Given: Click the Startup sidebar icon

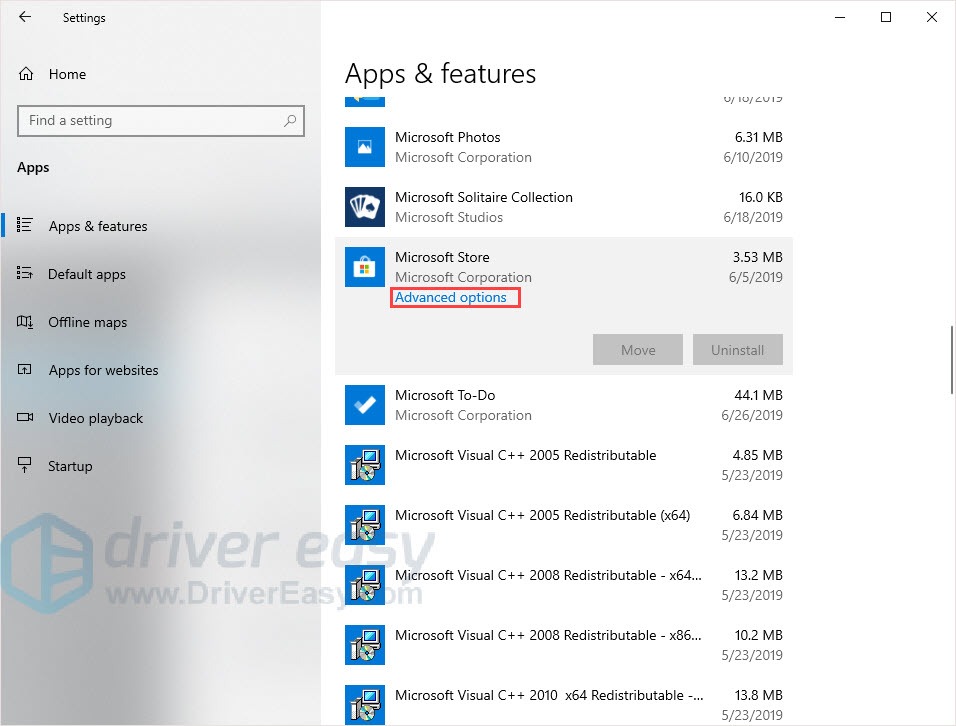Looking at the screenshot, I should coord(24,465).
